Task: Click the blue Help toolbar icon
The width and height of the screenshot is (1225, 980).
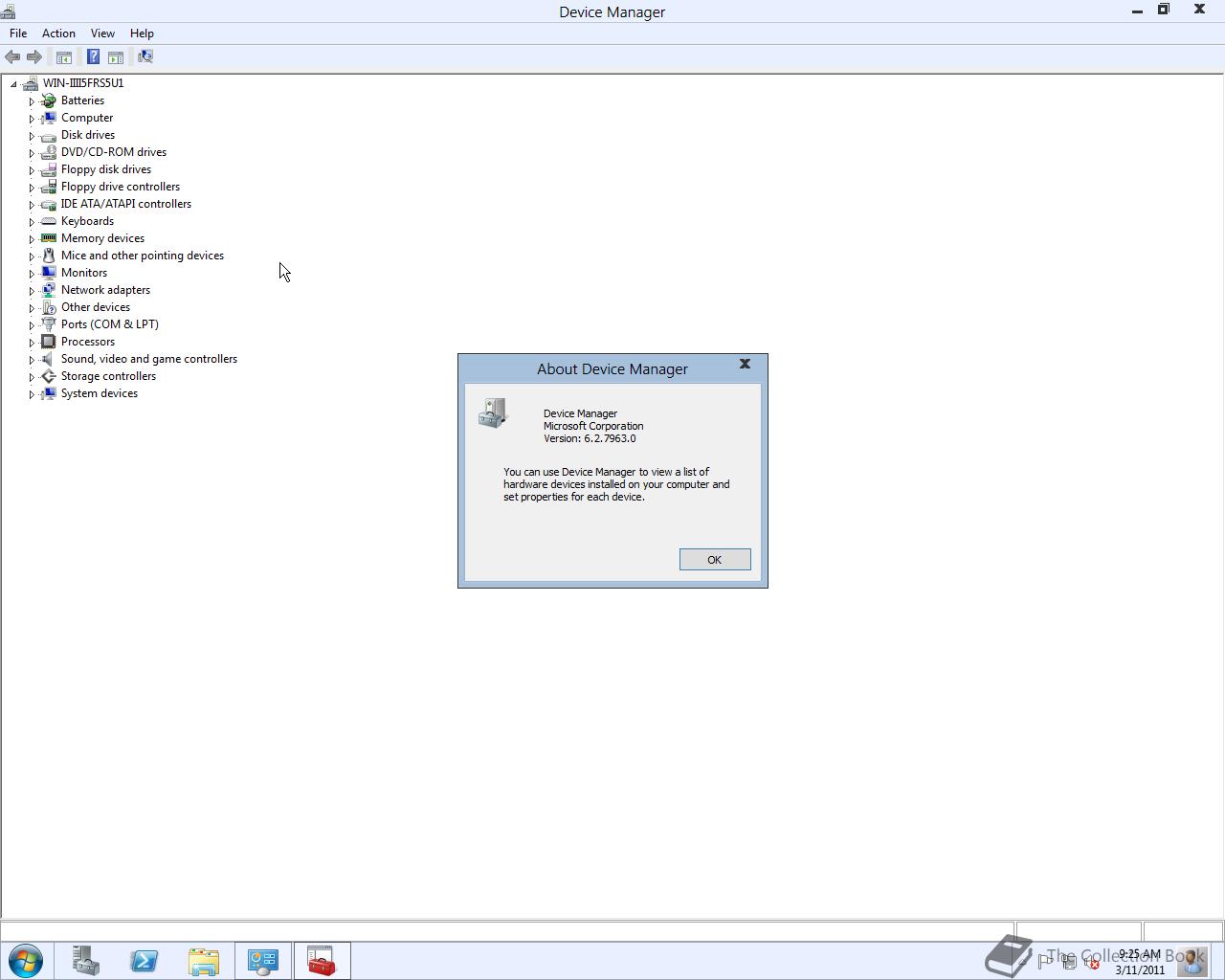Action: [94, 57]
